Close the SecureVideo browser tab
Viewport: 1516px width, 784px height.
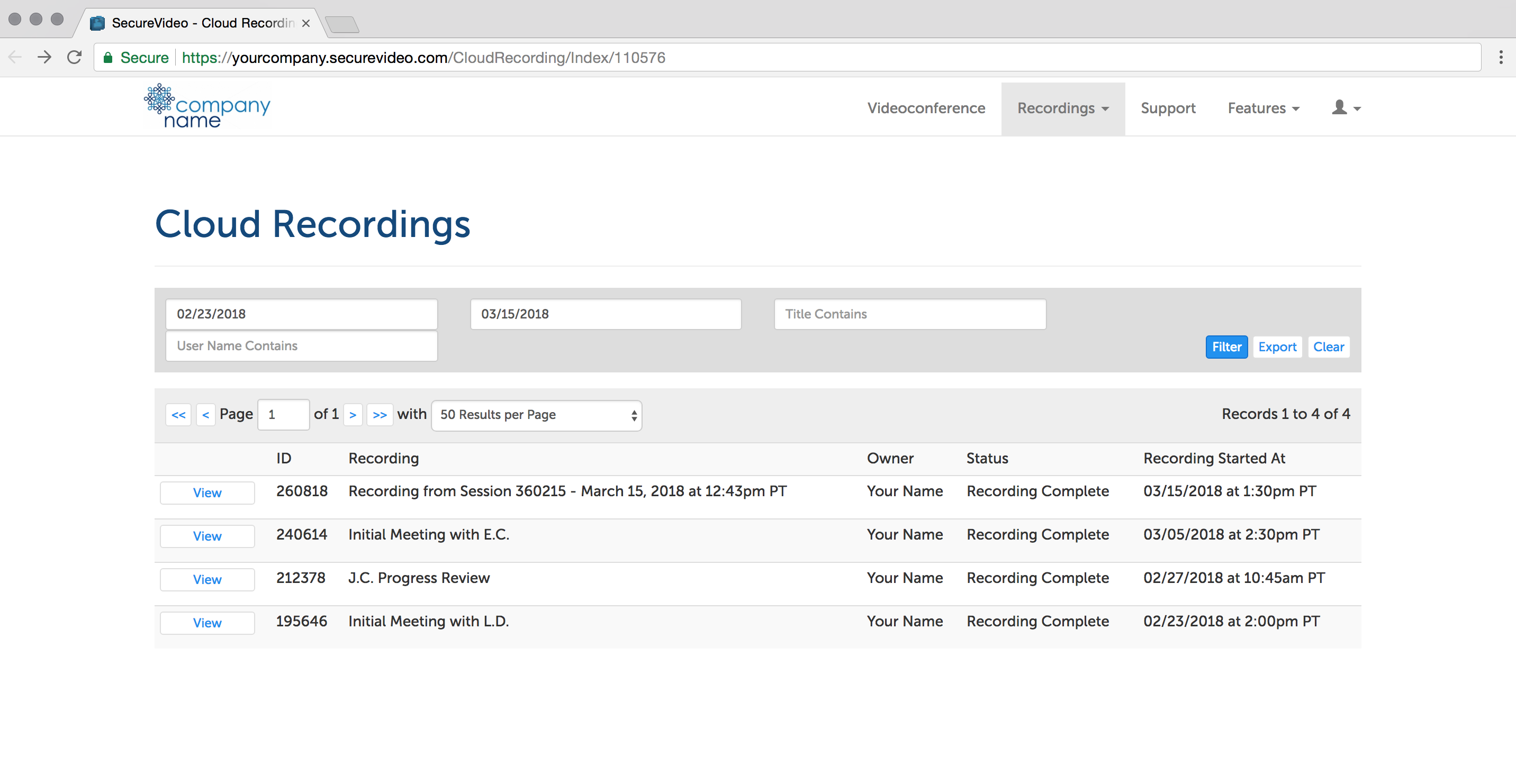pos(306,23)
